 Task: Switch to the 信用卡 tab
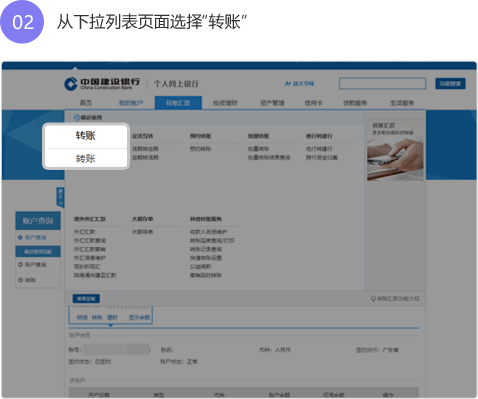313,103
